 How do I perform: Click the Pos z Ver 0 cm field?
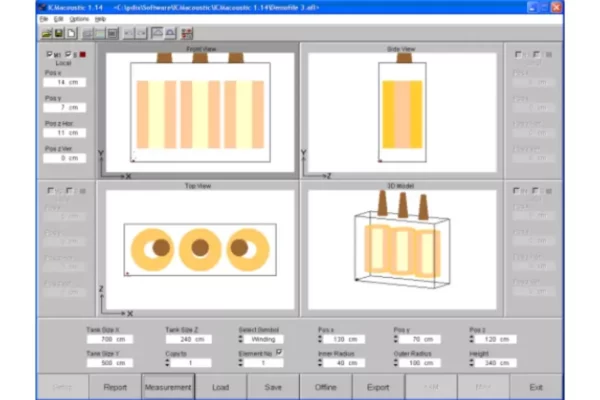pyautogui.click(x=65, y=158)
